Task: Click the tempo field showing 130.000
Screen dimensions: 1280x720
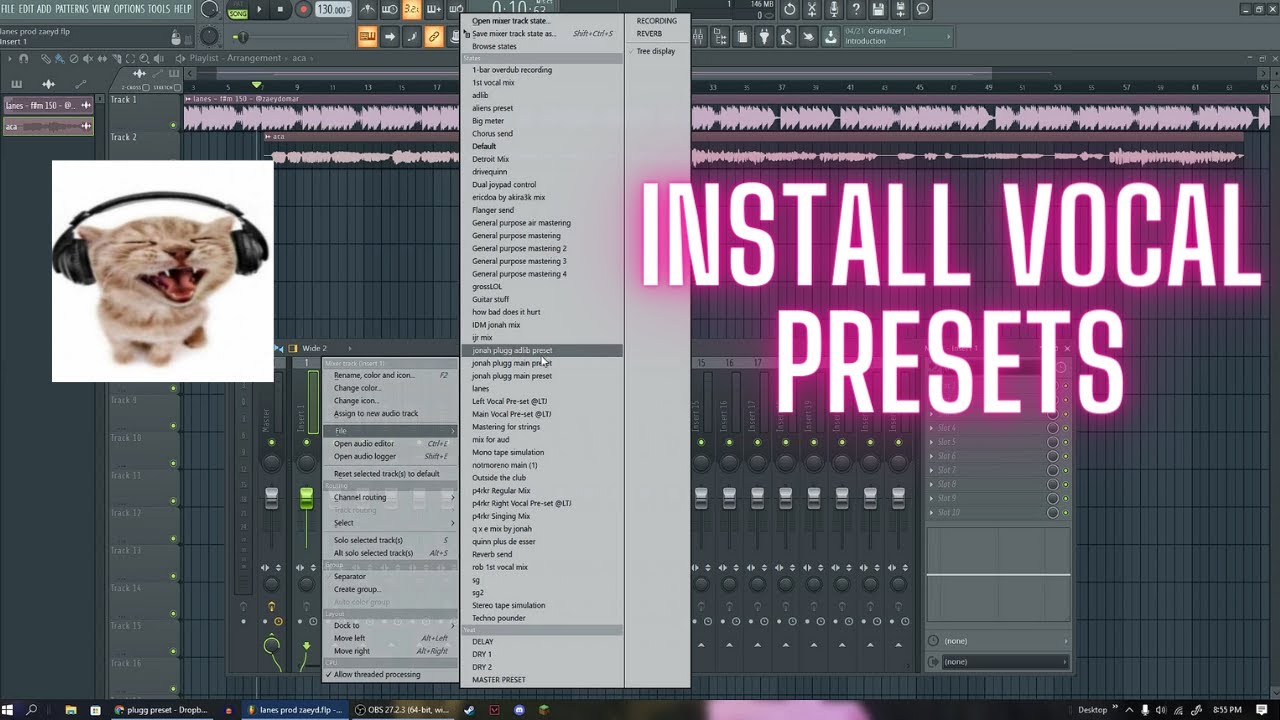Action: [332, 10]
